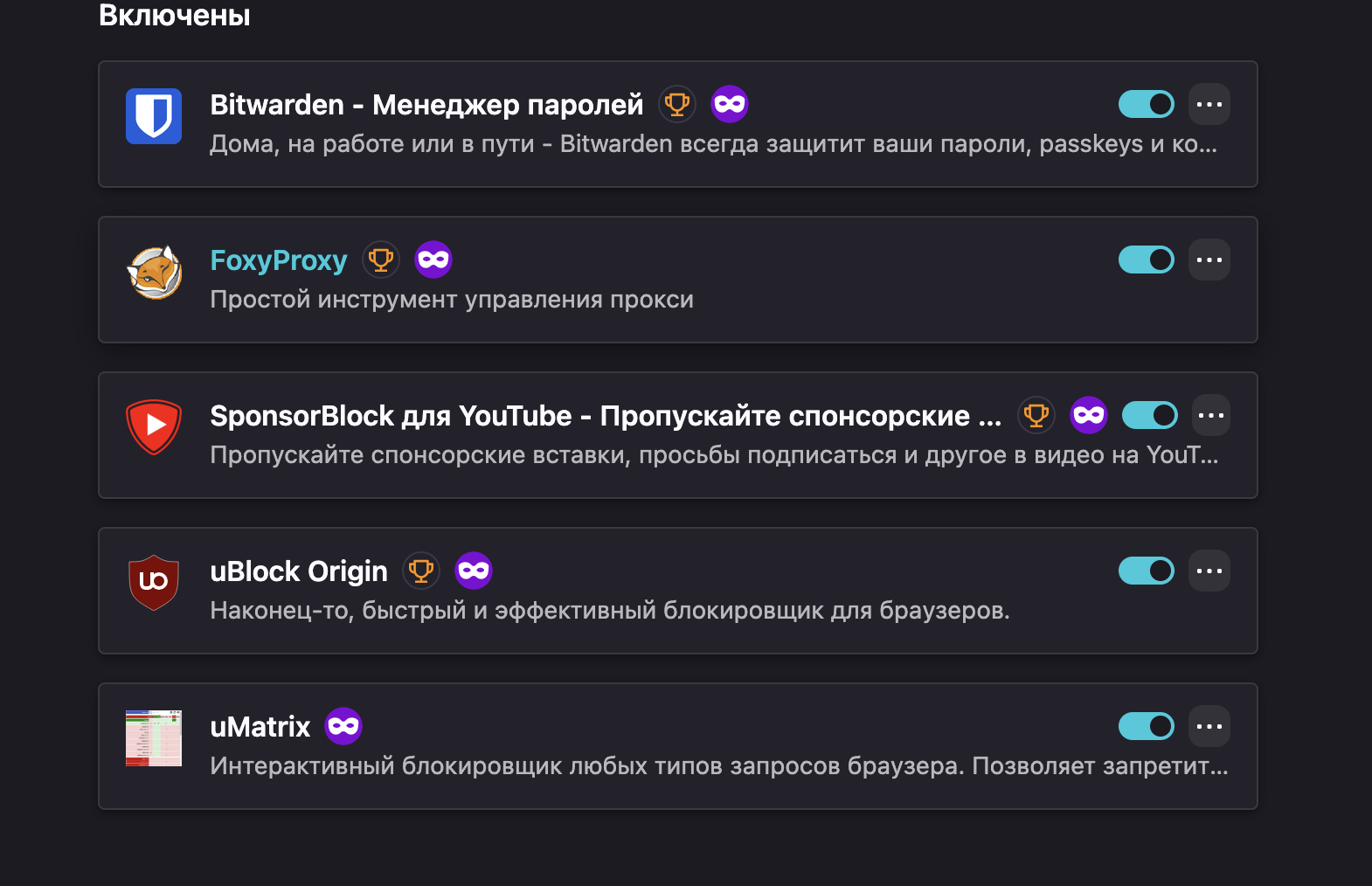
Task: Turn off the FoxyProxy toggle switch
Action: (1147, 260)
